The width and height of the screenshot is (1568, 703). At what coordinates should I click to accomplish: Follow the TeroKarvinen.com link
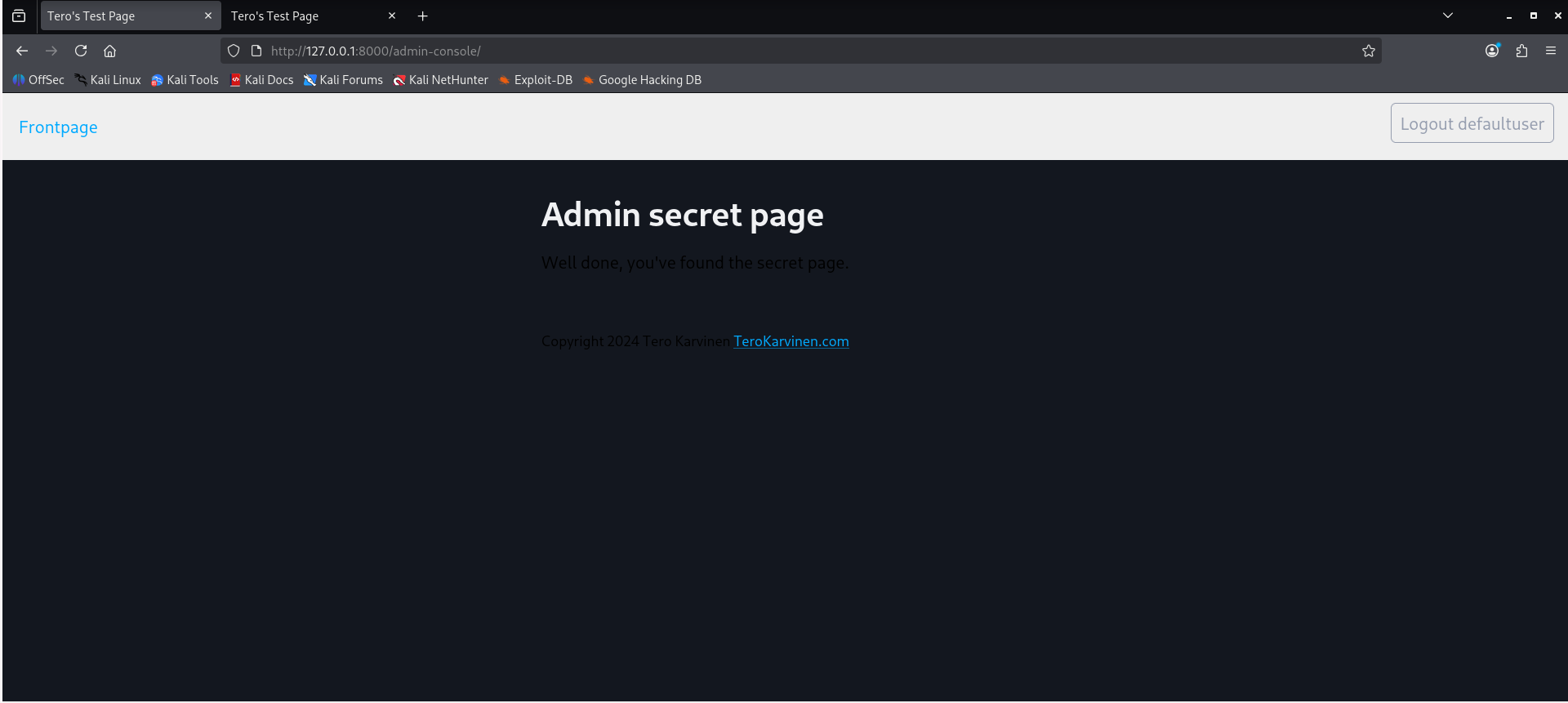point(791,341)
